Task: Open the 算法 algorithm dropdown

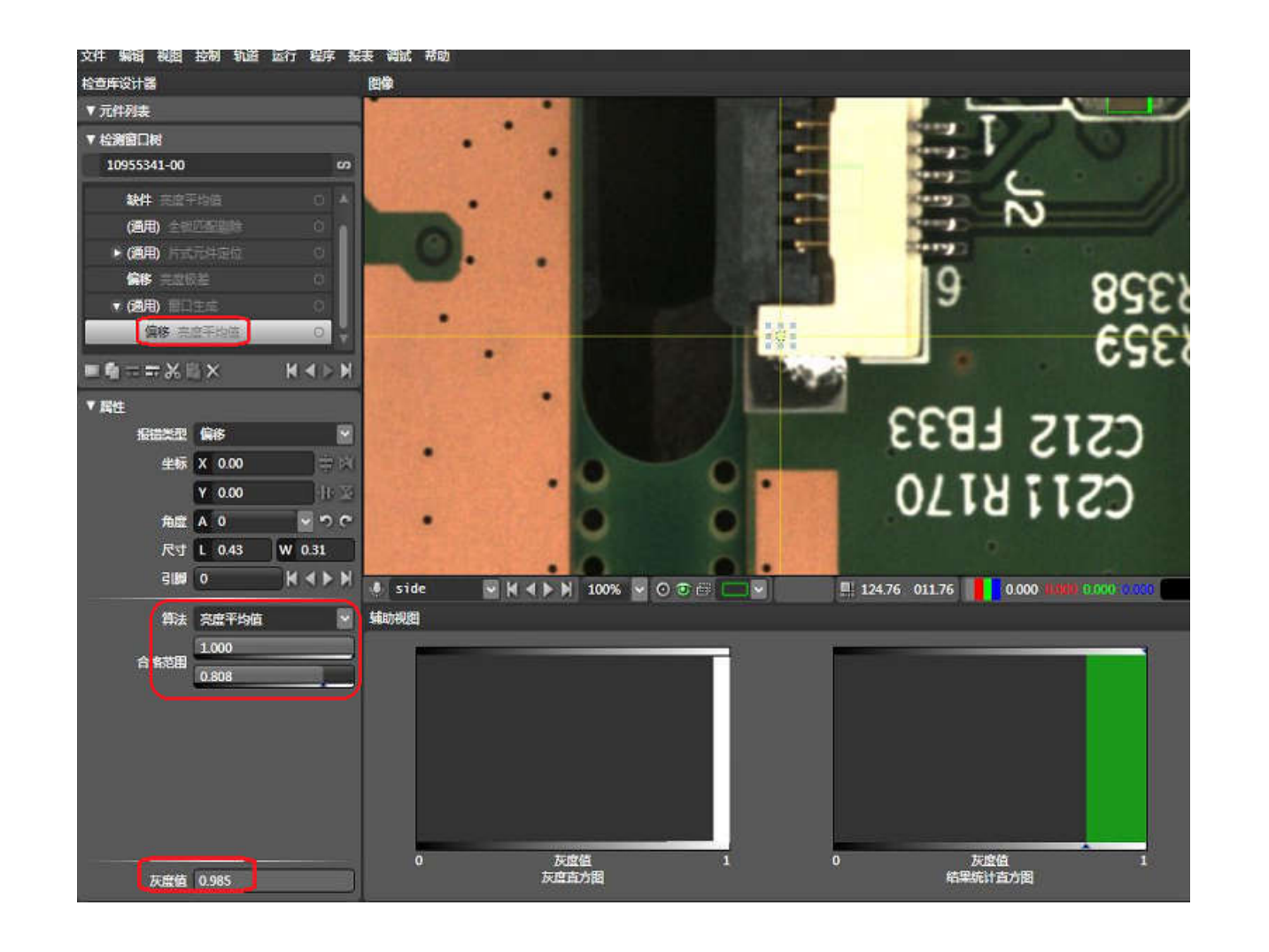Action: pyautogui.click(x=344, y=618)
